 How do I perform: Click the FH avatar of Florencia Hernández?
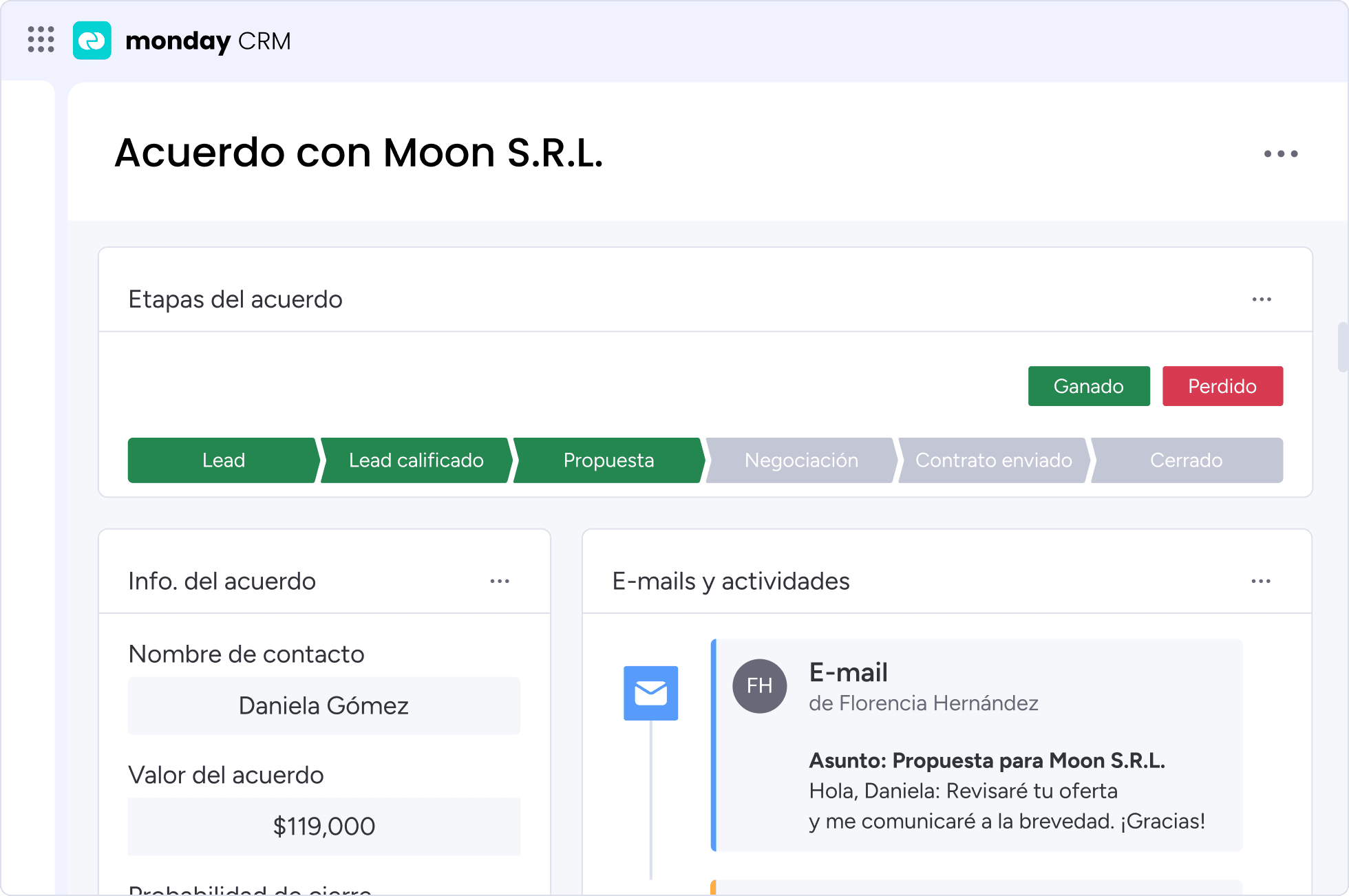(x=759, y=686)
